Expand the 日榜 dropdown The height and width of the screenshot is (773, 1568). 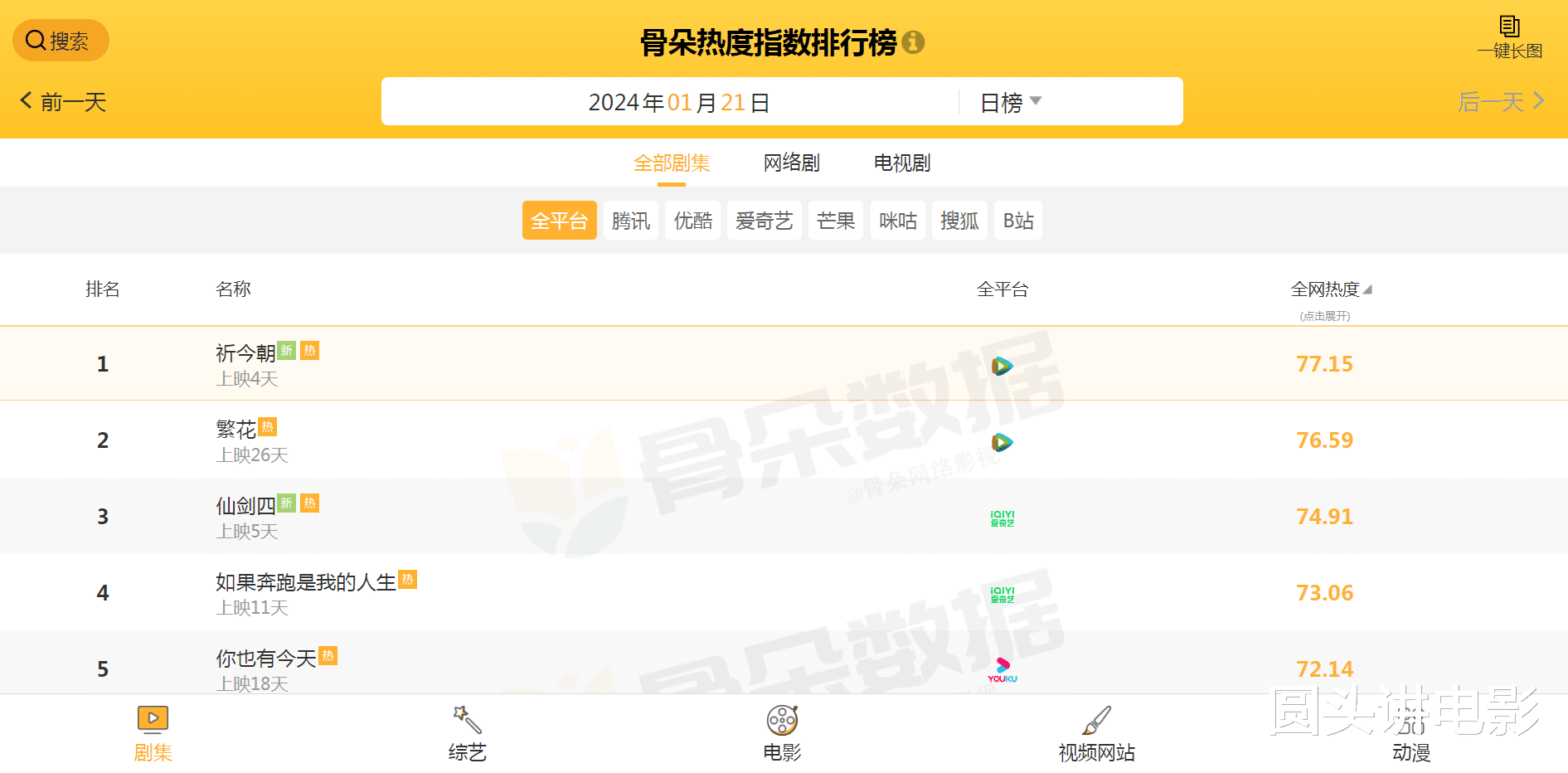click(1011, 102)
